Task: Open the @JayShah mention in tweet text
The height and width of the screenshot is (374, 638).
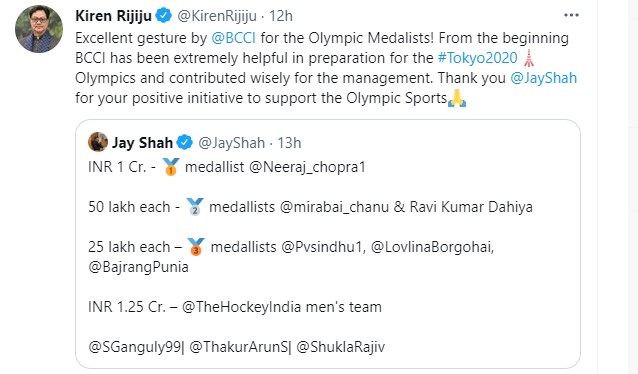Action: [x=544, y=78]
